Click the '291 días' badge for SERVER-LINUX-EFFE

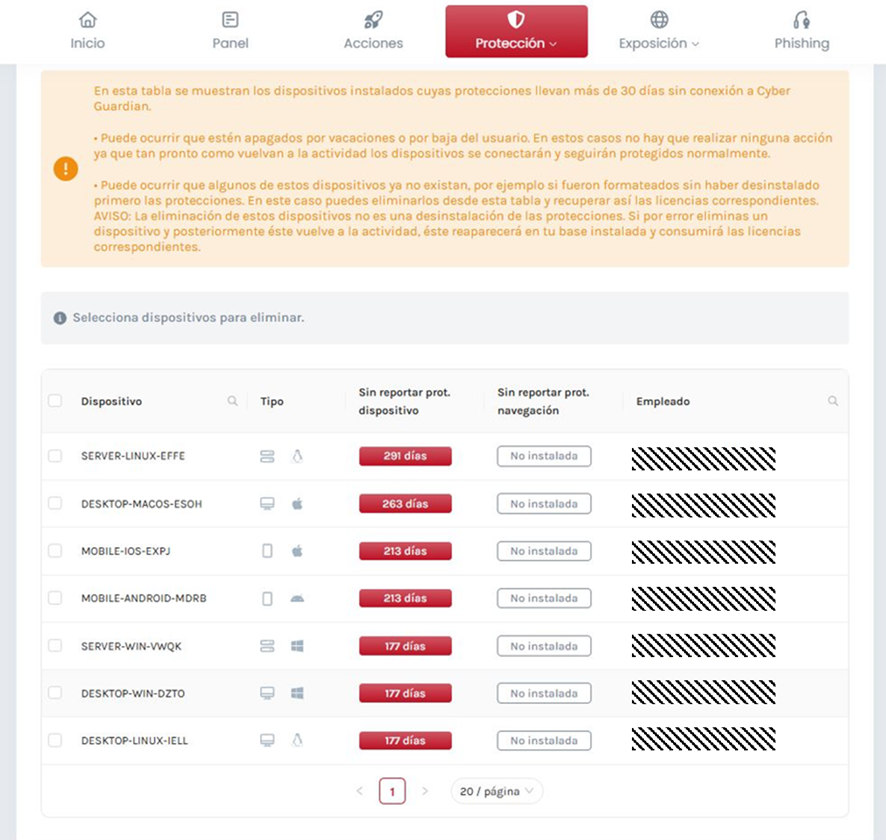[x=404, y=456]
